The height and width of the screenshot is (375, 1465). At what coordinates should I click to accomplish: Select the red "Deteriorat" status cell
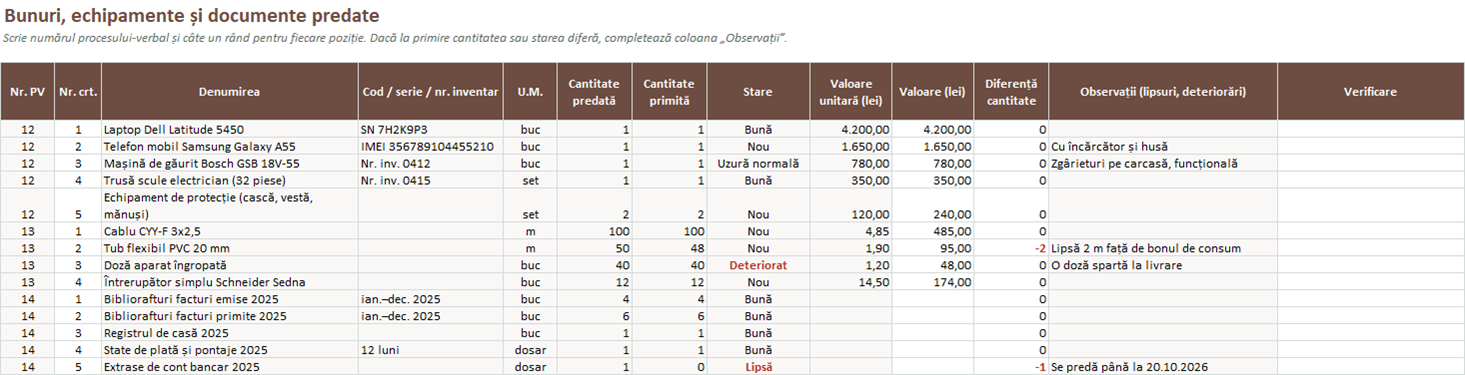(758, 265)
